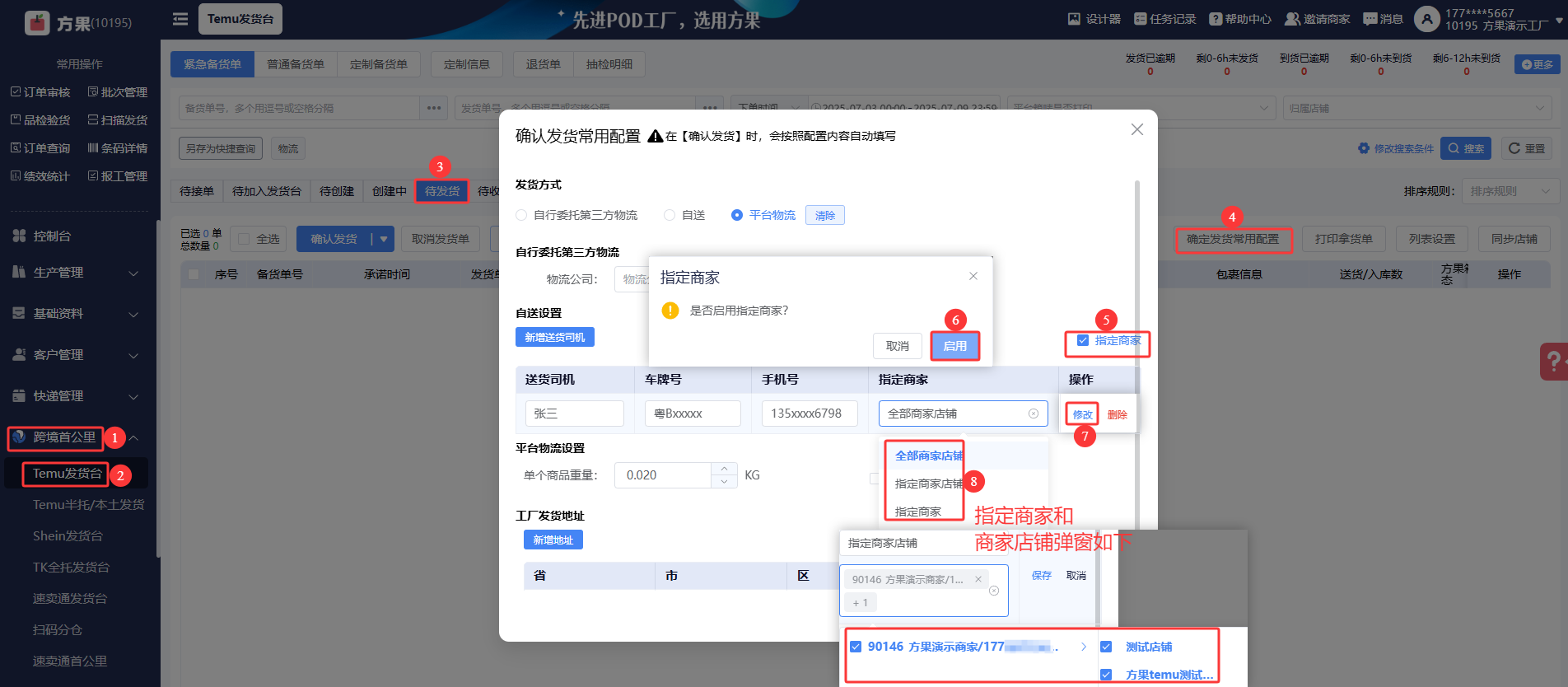Uncheck the 90146 方果演示商家 checkbox
Viewport: 1568px width, 687px height.
click(856, 647)
